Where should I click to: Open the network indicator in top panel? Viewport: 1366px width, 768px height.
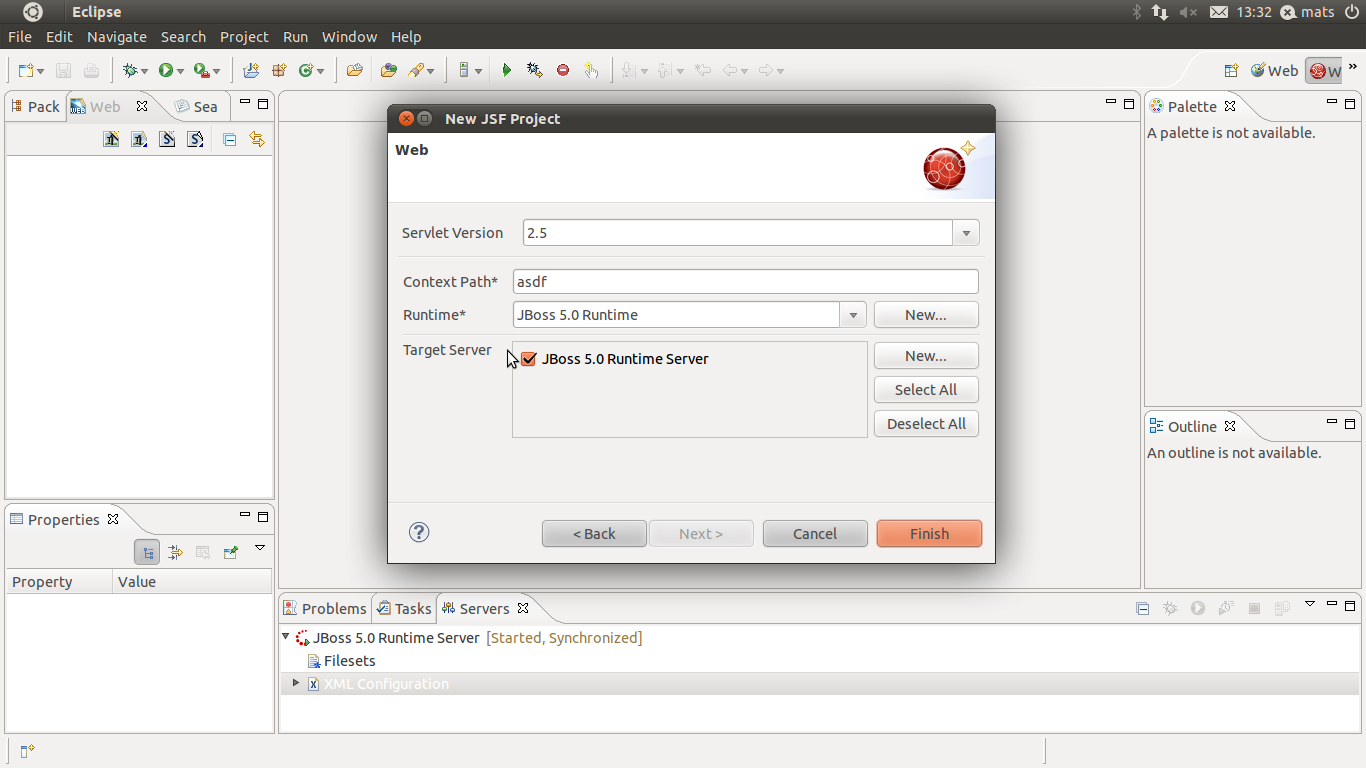(x=1160, y=12)
